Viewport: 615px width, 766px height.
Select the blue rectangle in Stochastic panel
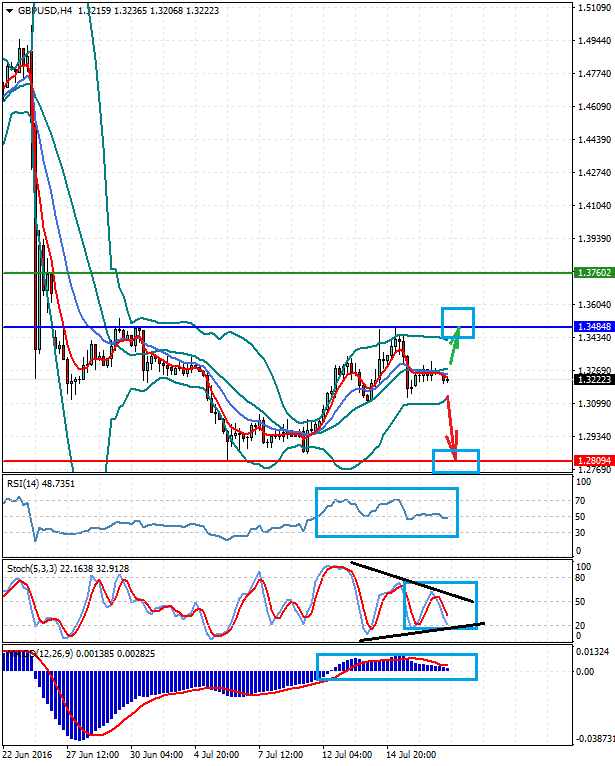pos(441,606)
